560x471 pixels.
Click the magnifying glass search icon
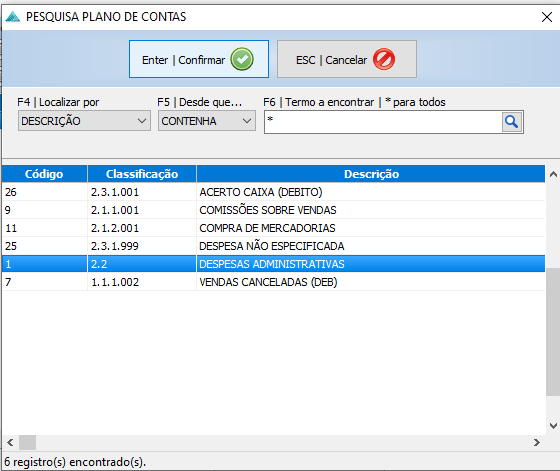[512, 122]
